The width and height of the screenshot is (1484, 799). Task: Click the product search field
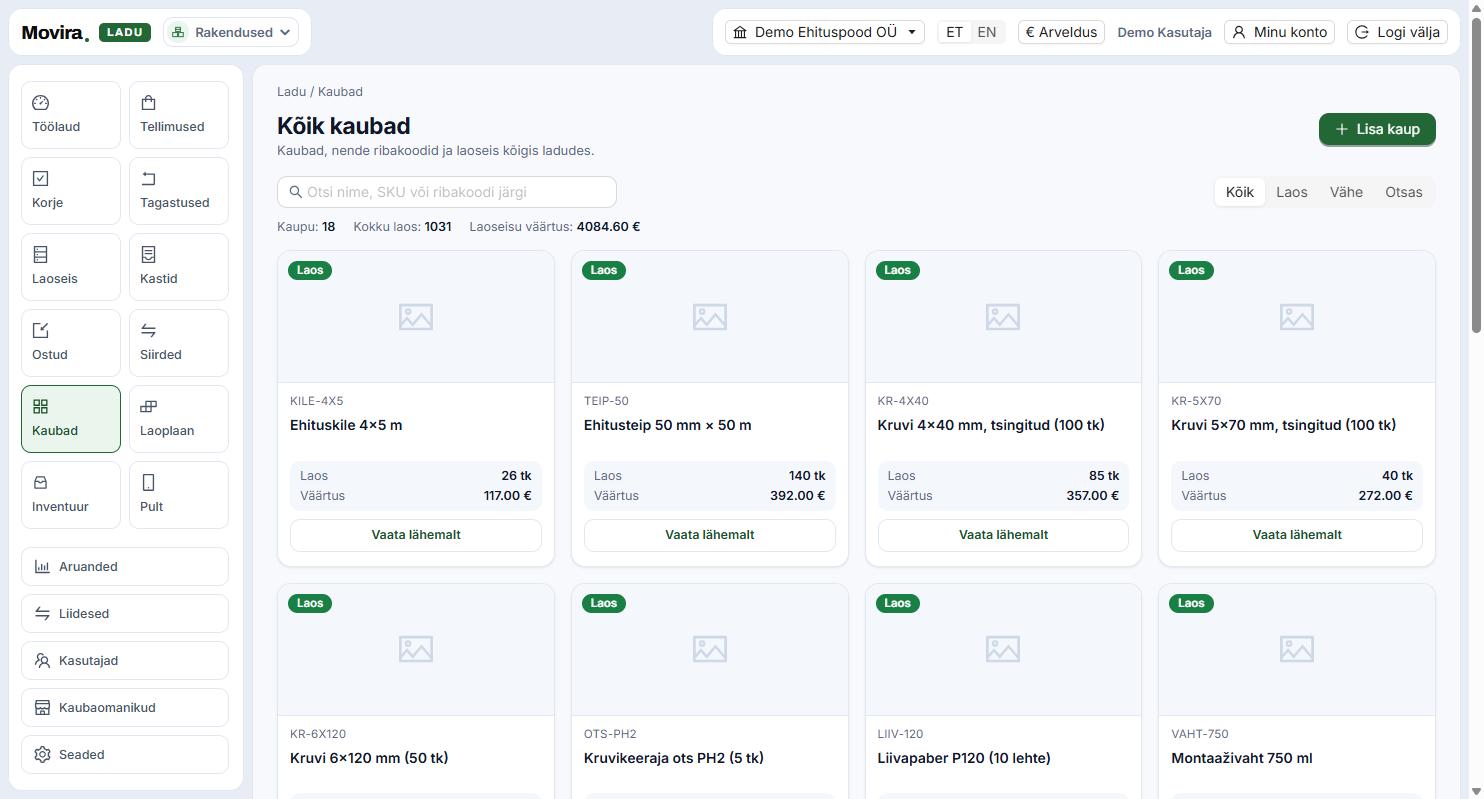pos(447,192)
